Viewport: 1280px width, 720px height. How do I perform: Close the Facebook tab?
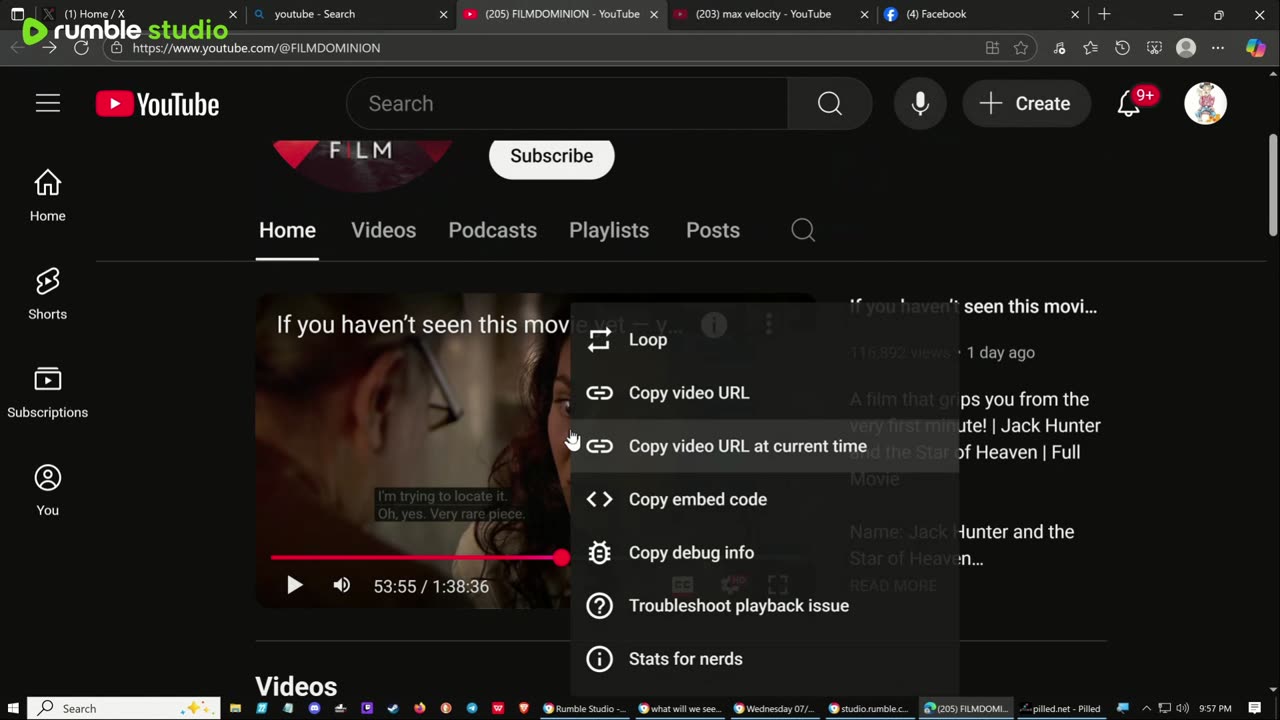(1075, 14)
